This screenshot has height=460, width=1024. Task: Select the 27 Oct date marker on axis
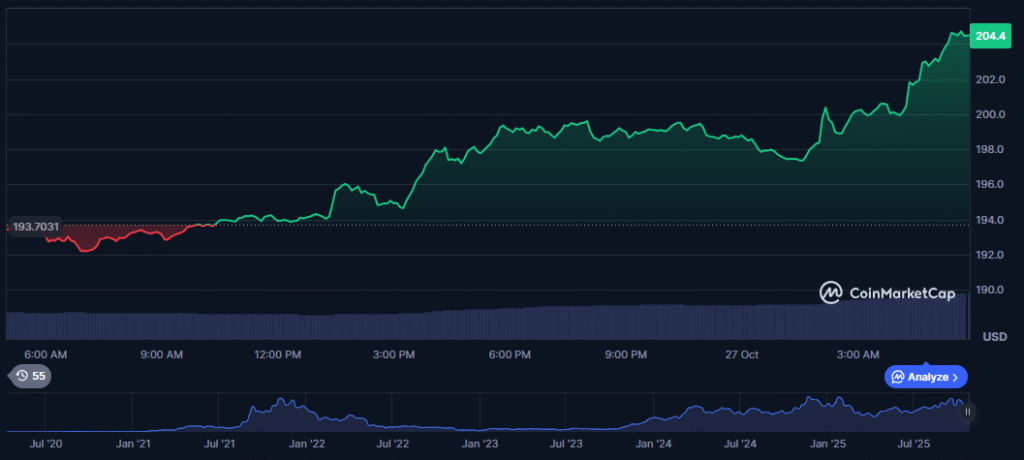tap(742, 355)
